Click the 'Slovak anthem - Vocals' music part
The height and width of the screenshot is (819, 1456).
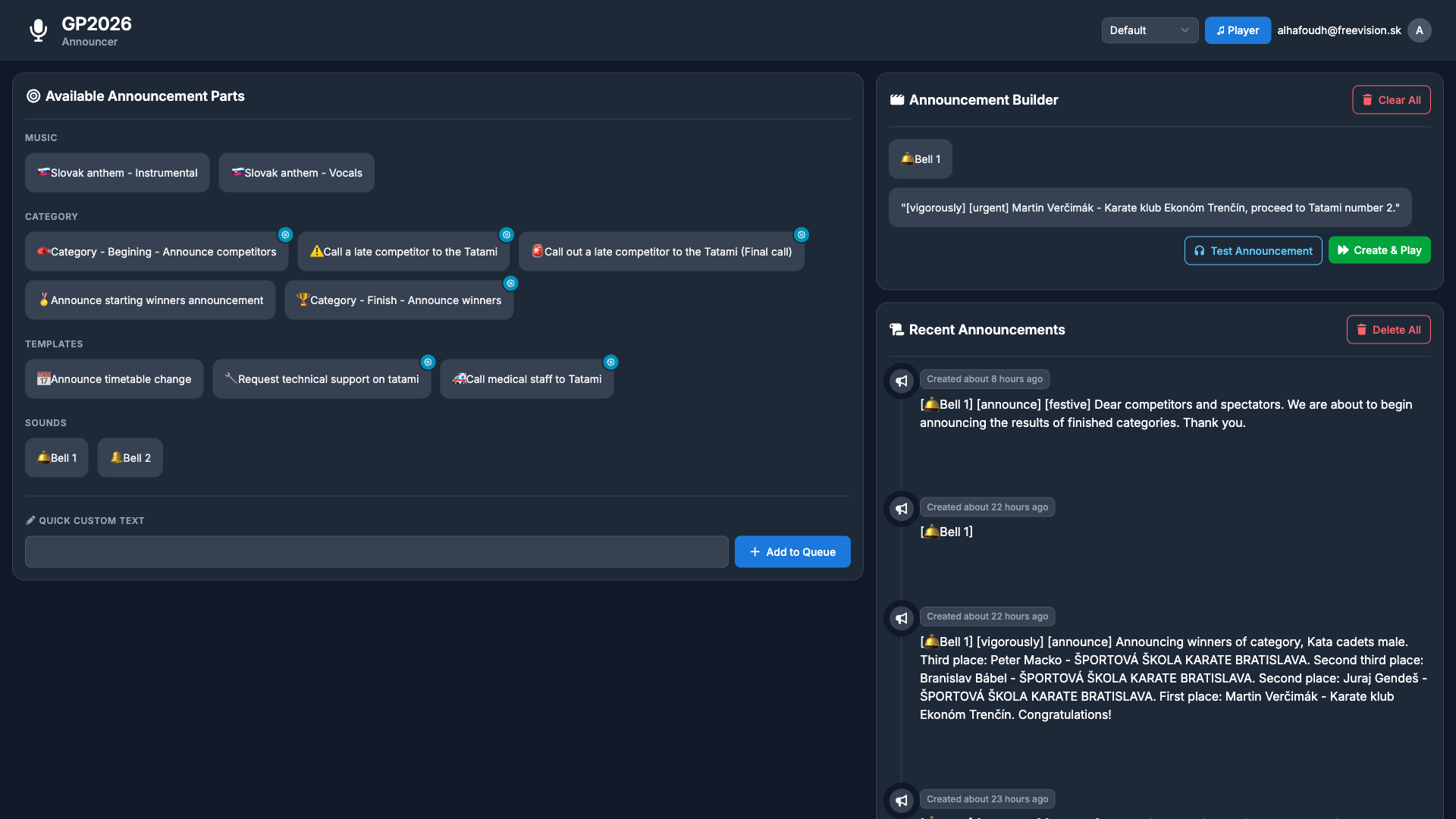tap(296, 172)
